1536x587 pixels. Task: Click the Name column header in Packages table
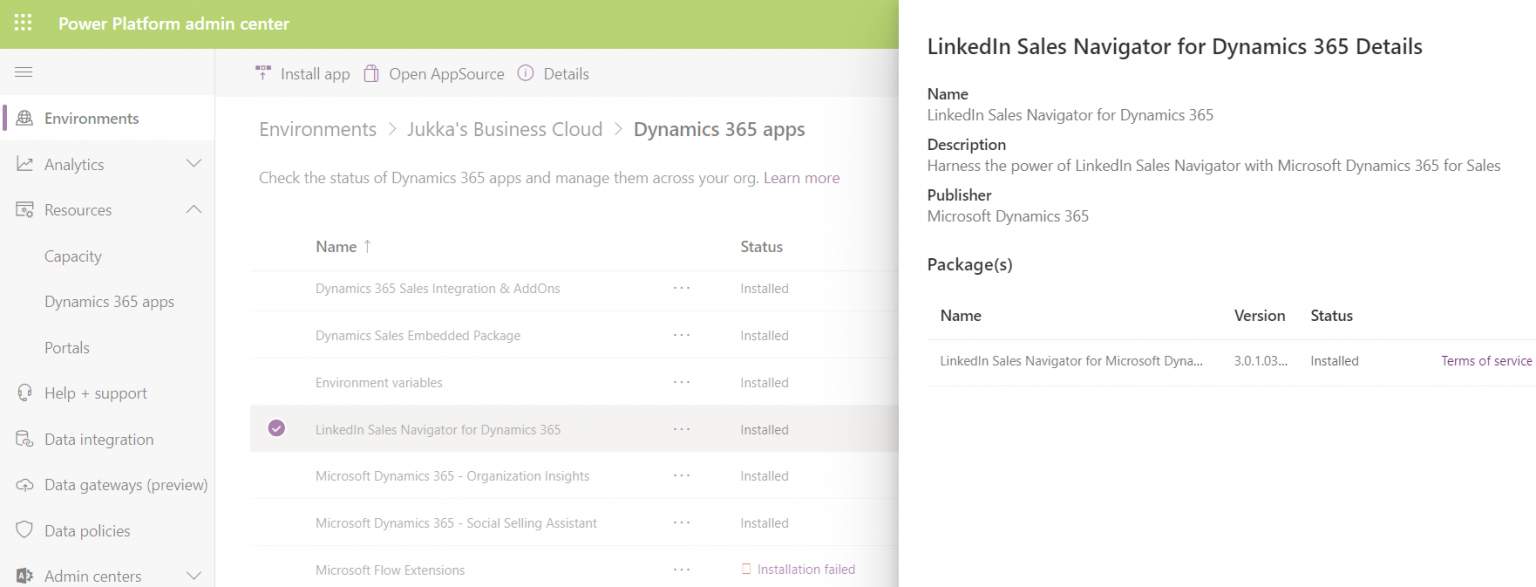click(961, 315)
